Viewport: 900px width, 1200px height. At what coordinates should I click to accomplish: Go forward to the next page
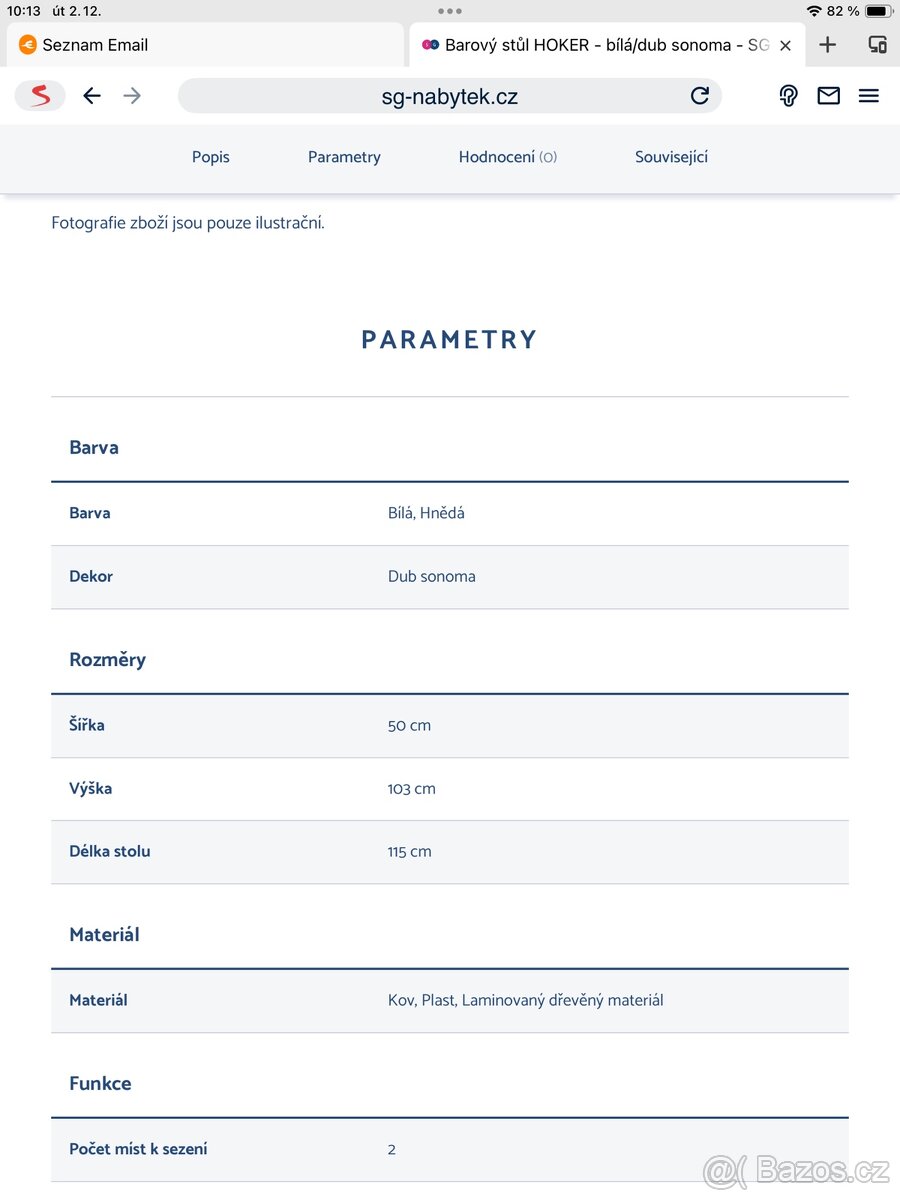[132, 96]
